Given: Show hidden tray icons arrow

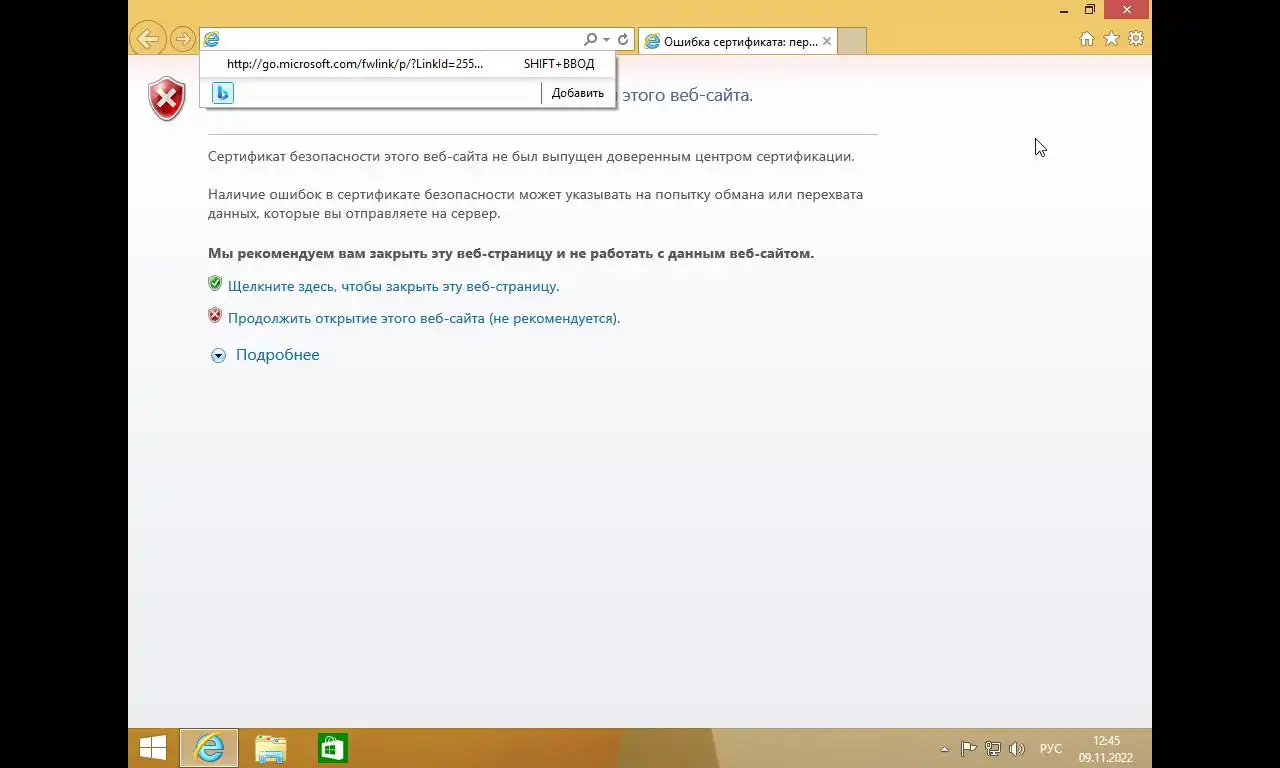Looking at the screenshot, I should point(944,749).
